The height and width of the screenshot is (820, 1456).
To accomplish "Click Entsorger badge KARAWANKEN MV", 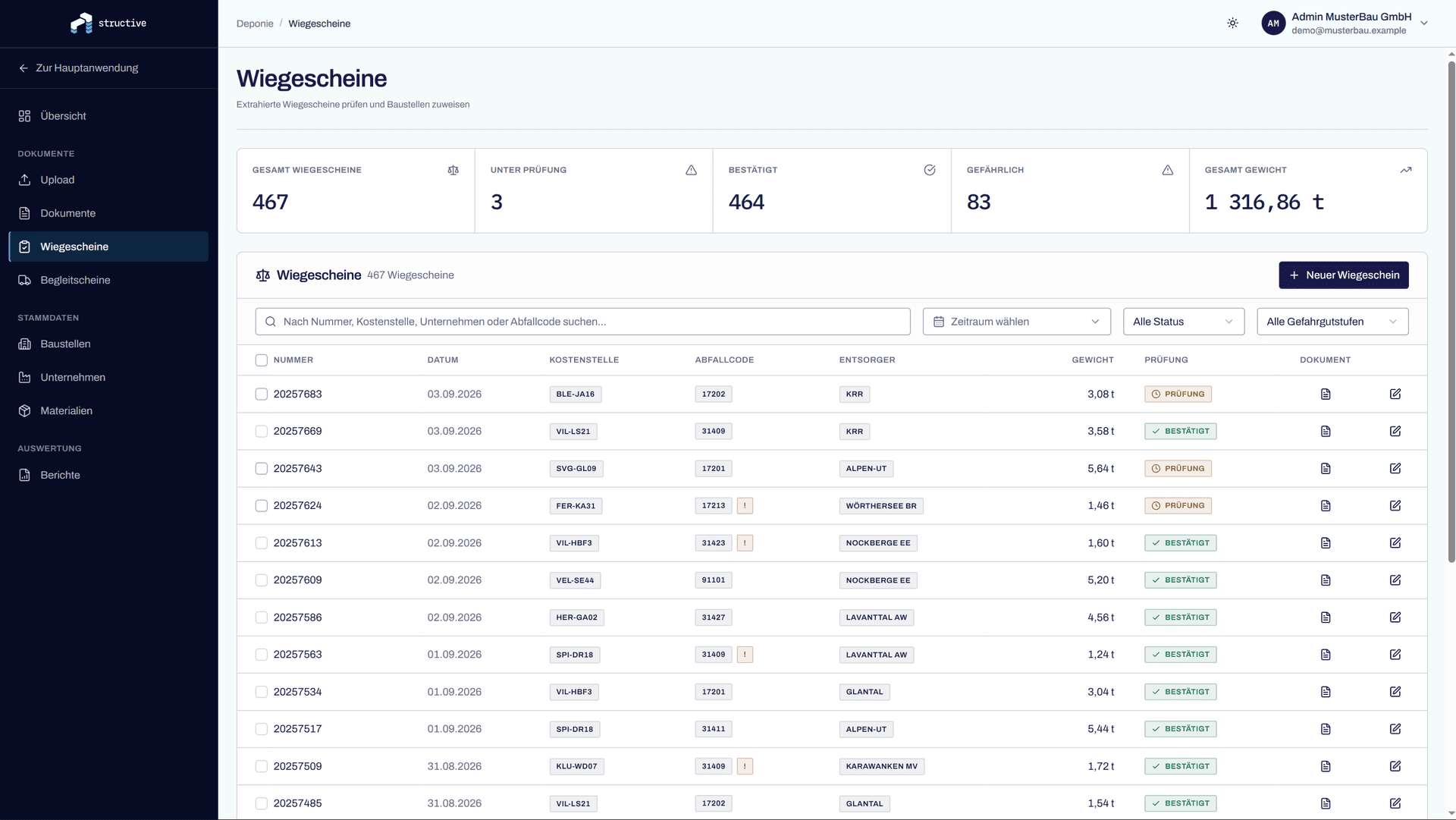I will click(881, 766).
